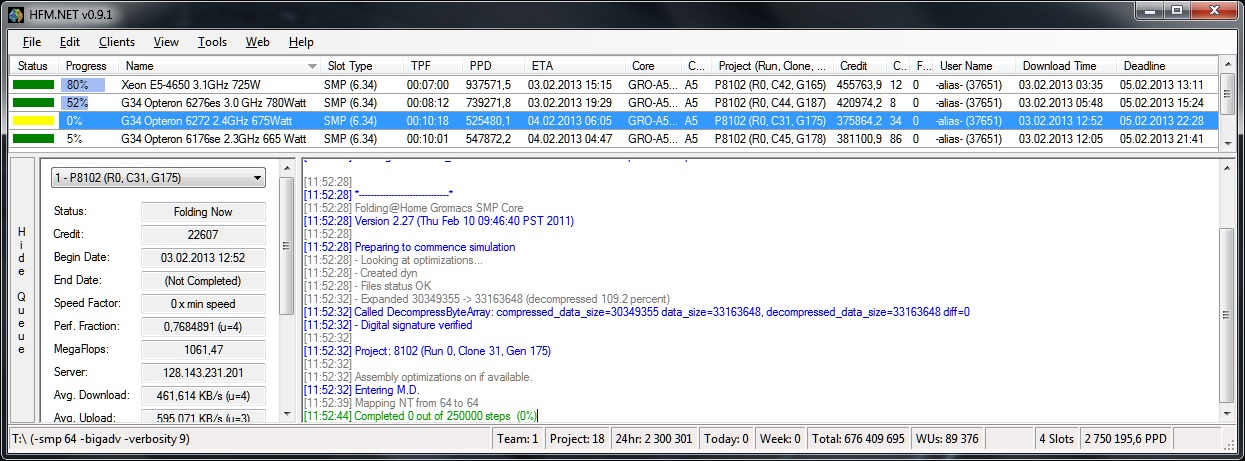The height and width of the screenshot is (461, 1245).
Task: Click status bar Team: 1
Action: click(518, 439)
